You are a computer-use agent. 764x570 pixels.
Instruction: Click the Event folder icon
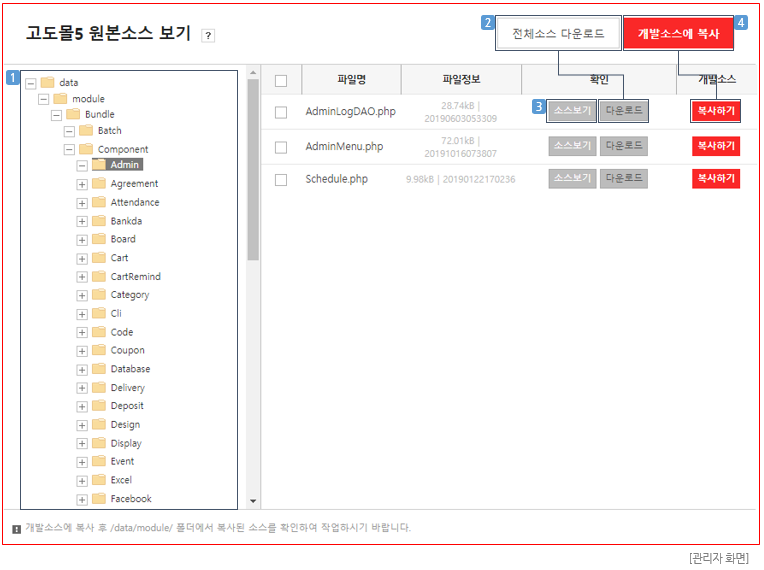[x=99, y=461]
